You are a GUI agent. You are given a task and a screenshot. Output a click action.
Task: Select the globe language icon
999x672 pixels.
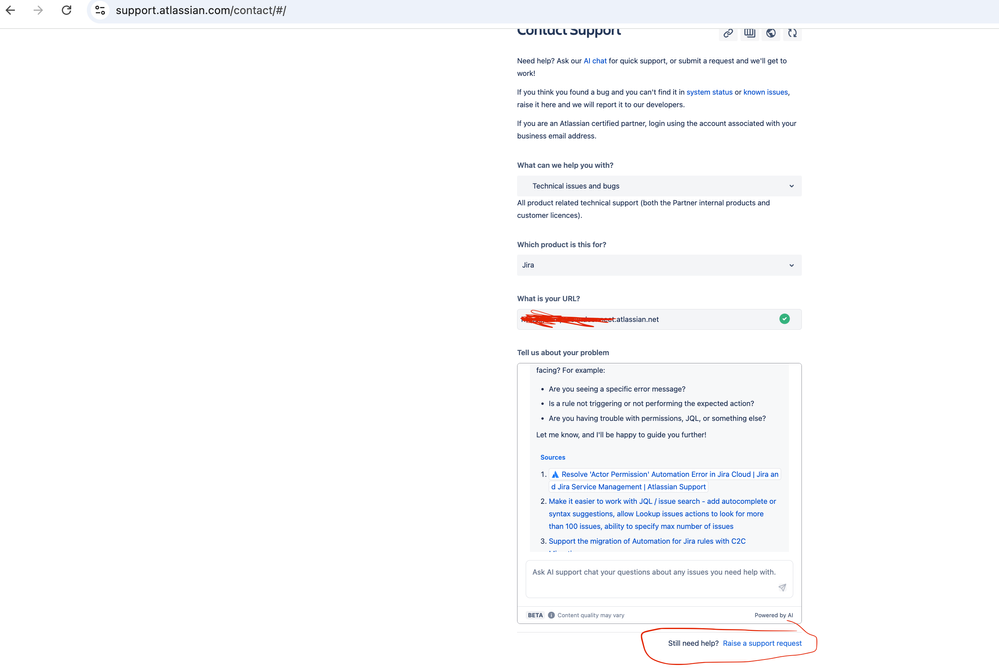point(771,33)
